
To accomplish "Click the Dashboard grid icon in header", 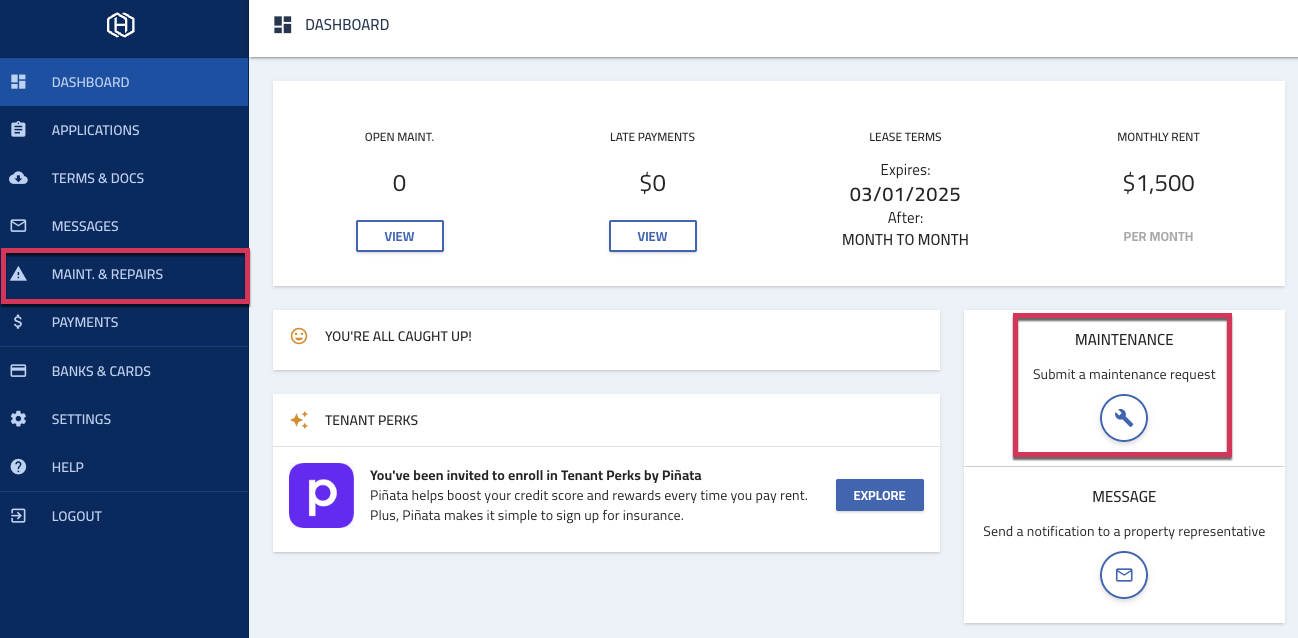I will pyautogui.click(x=283, y=25).
